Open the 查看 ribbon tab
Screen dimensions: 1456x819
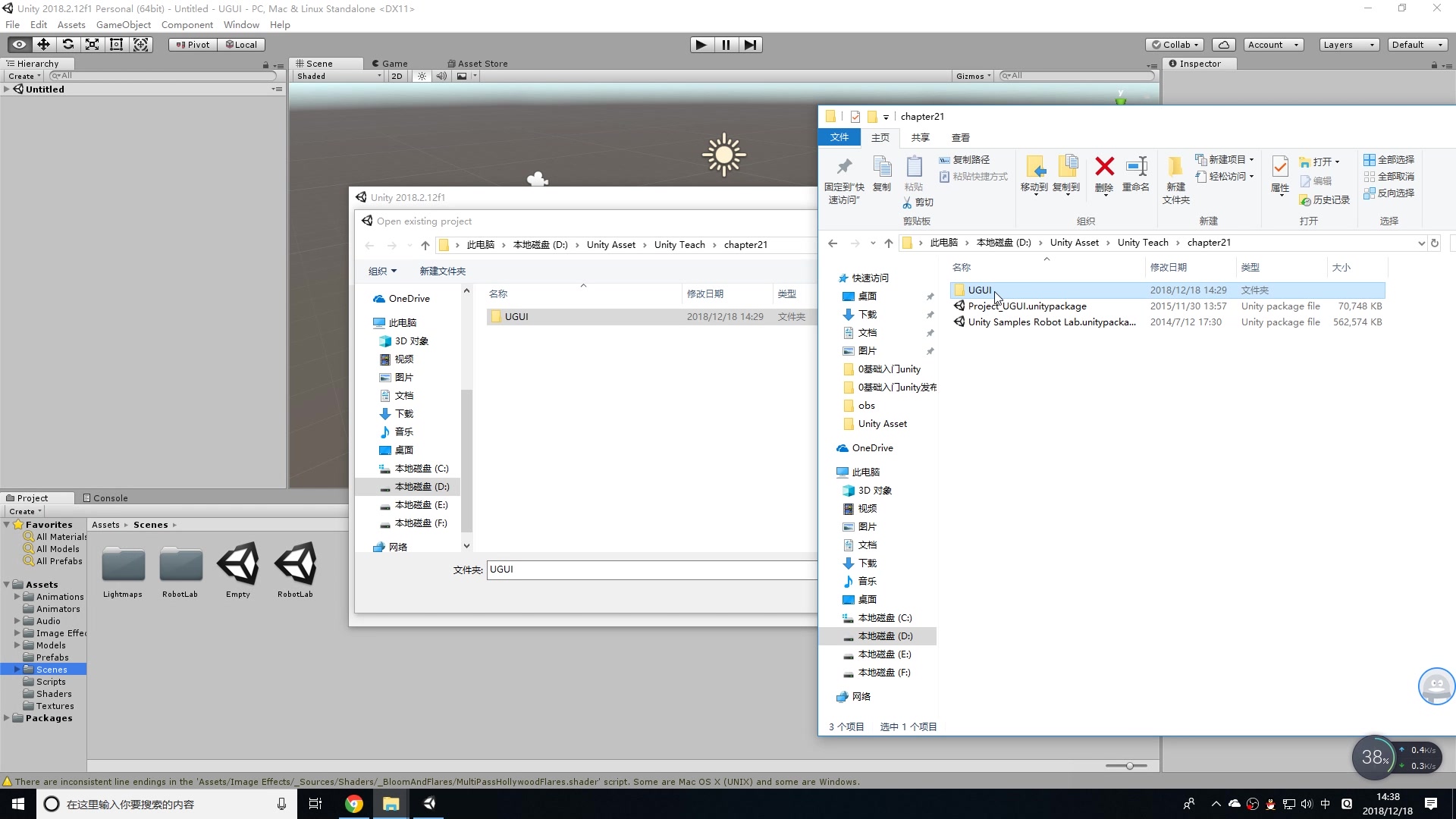(960, 138)
